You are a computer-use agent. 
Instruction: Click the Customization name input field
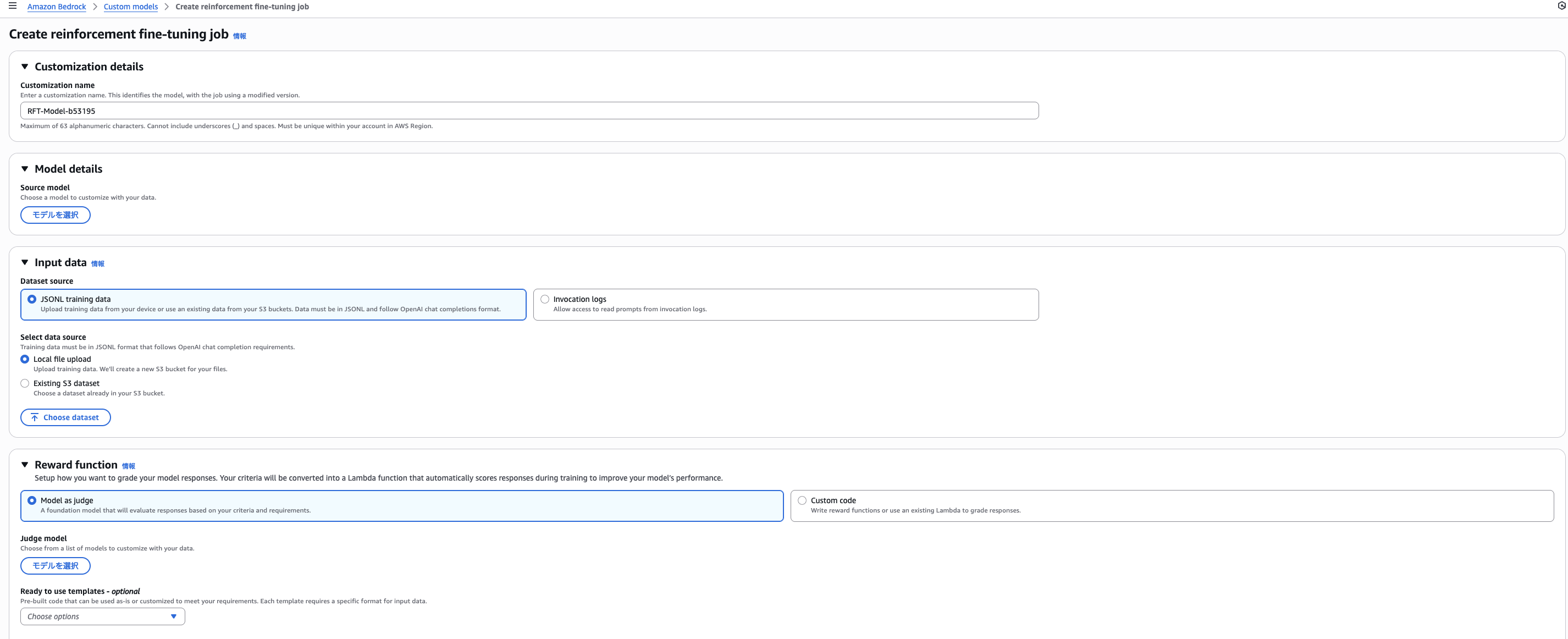[x=529, y=111]
